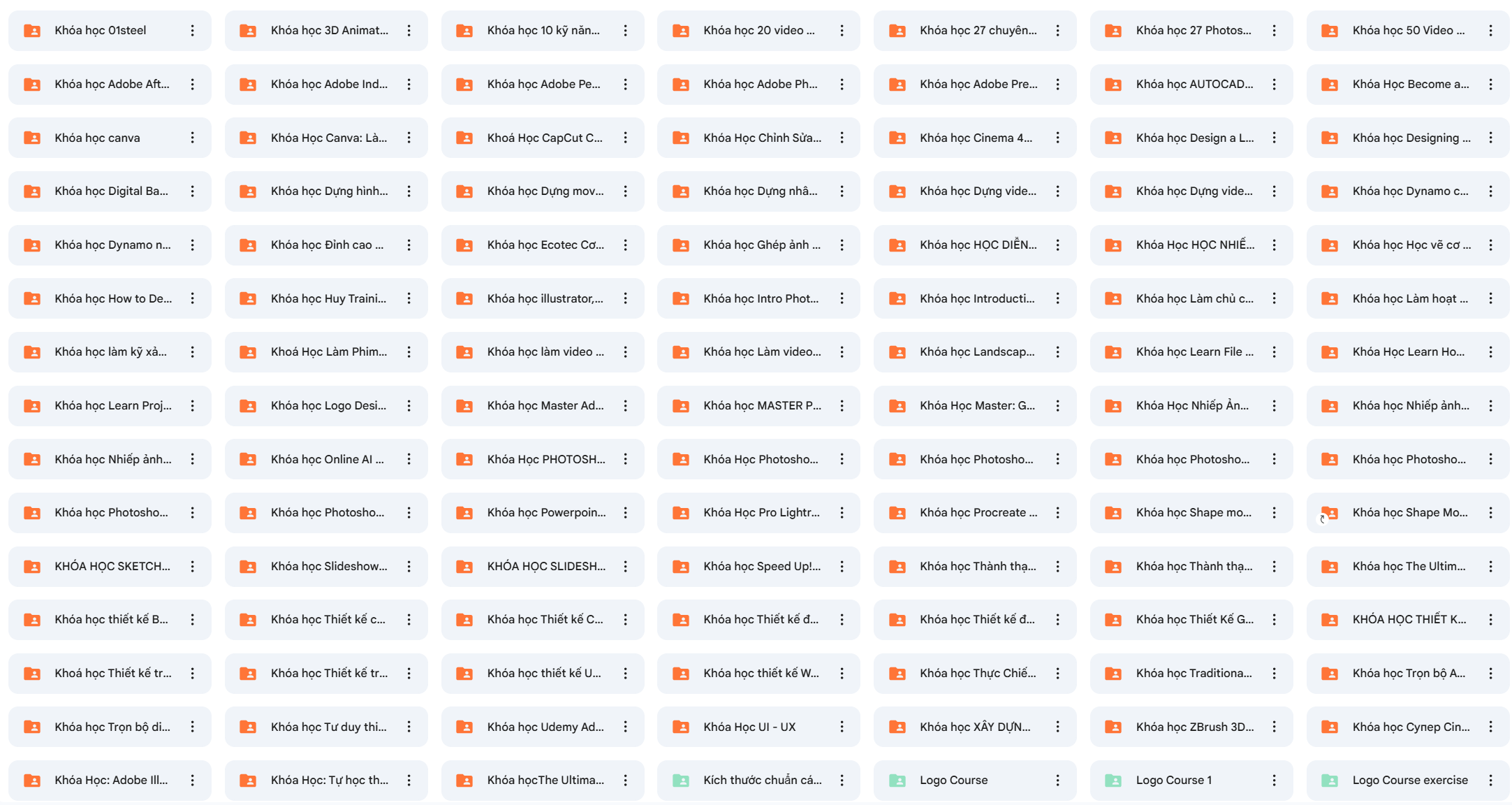1512x805 pixels.
Task: Click the orange shared-folder icon of Khóa học 01steel
Action: click(x=32, y=31)
